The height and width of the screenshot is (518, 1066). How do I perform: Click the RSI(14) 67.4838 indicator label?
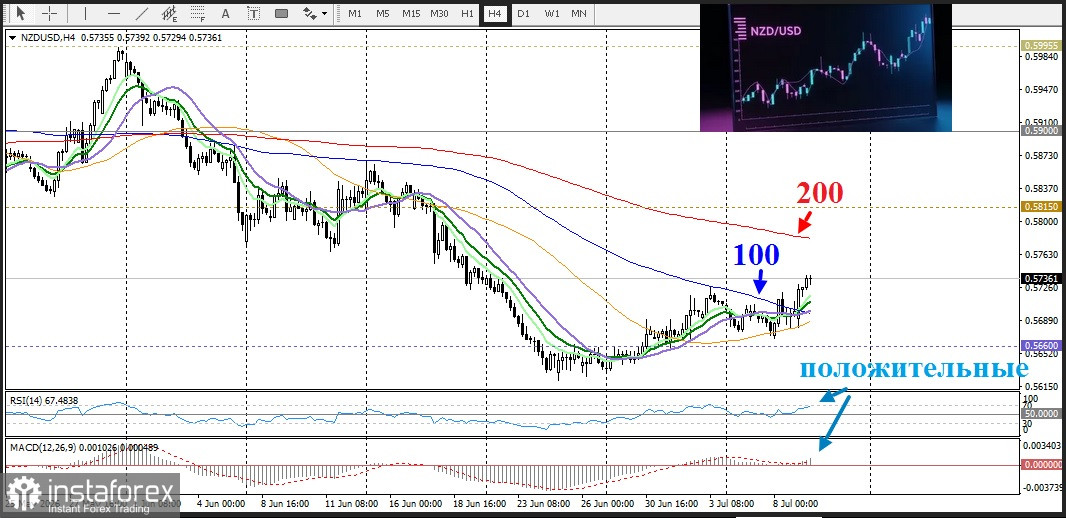[44, 401]
